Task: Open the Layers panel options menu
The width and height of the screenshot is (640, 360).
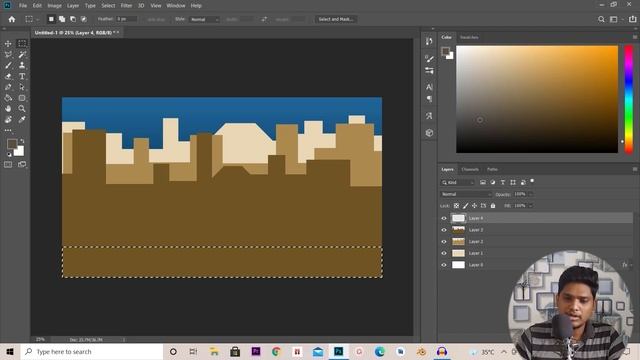Action: point(635,169)
